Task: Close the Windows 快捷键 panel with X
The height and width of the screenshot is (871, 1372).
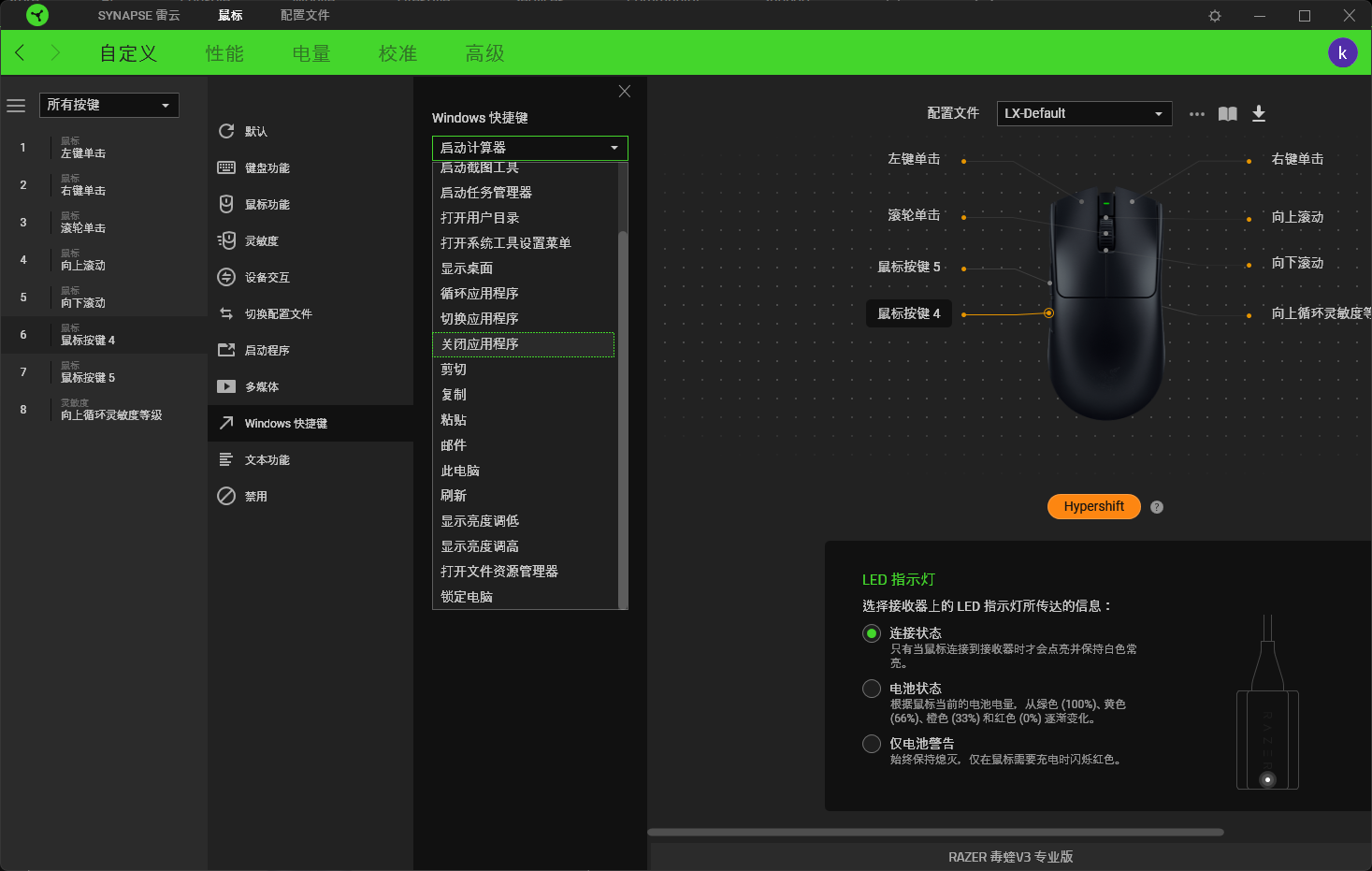Action: coord(625,91)
